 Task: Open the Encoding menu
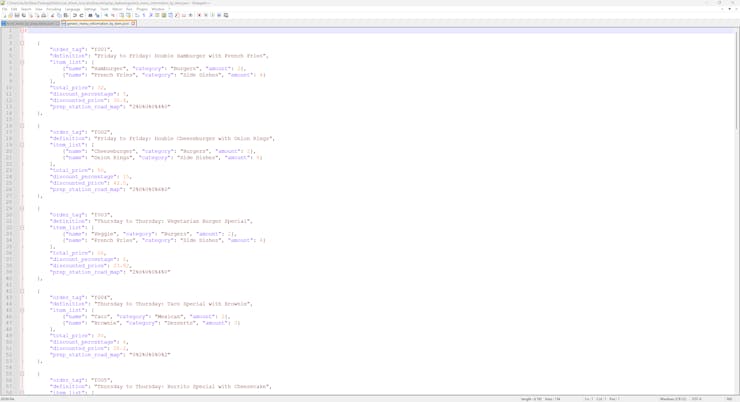point(53,9)
